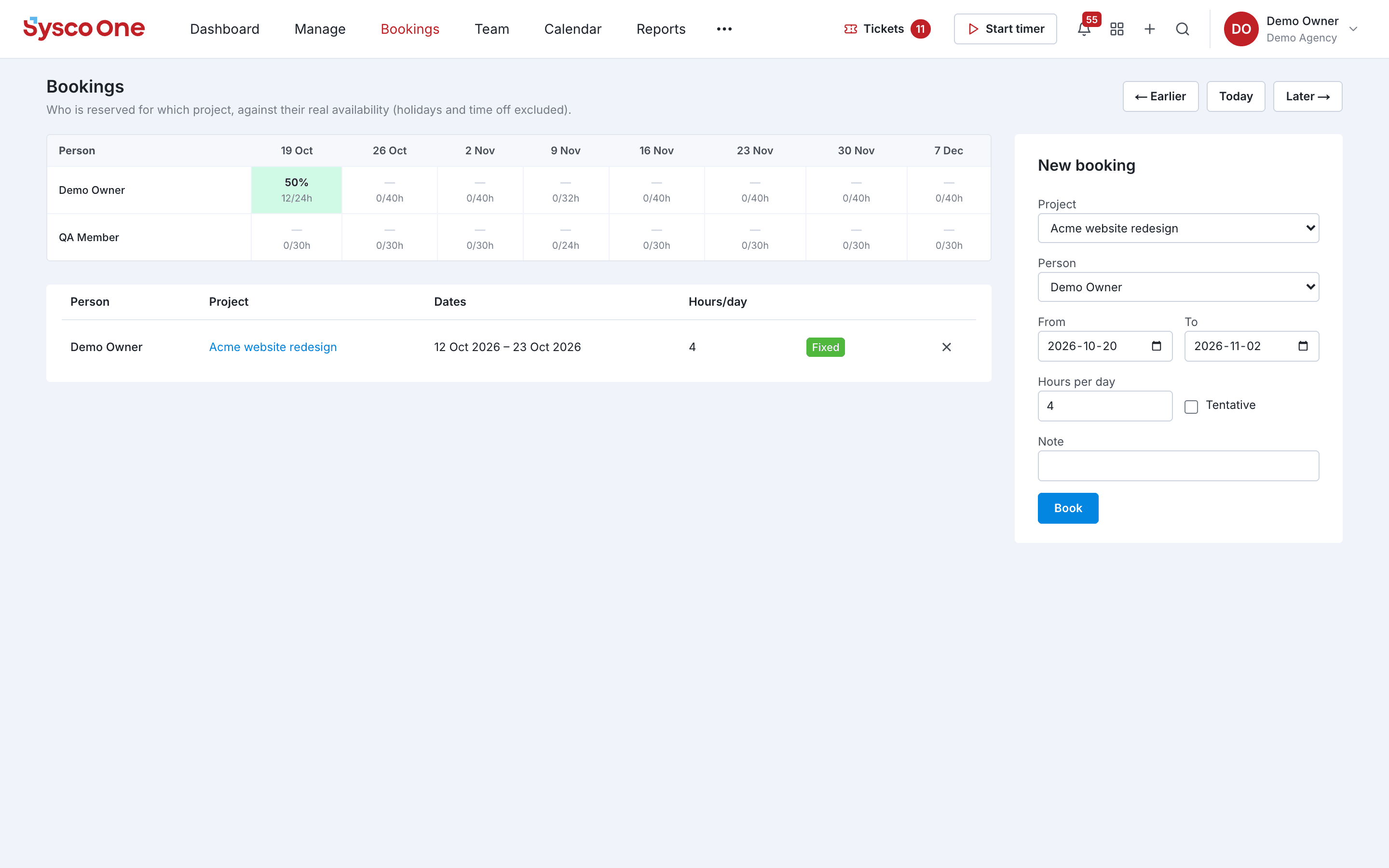
Task: Open the Acme website redesign link
Action: pyautogui.click(x=272, y=347)
